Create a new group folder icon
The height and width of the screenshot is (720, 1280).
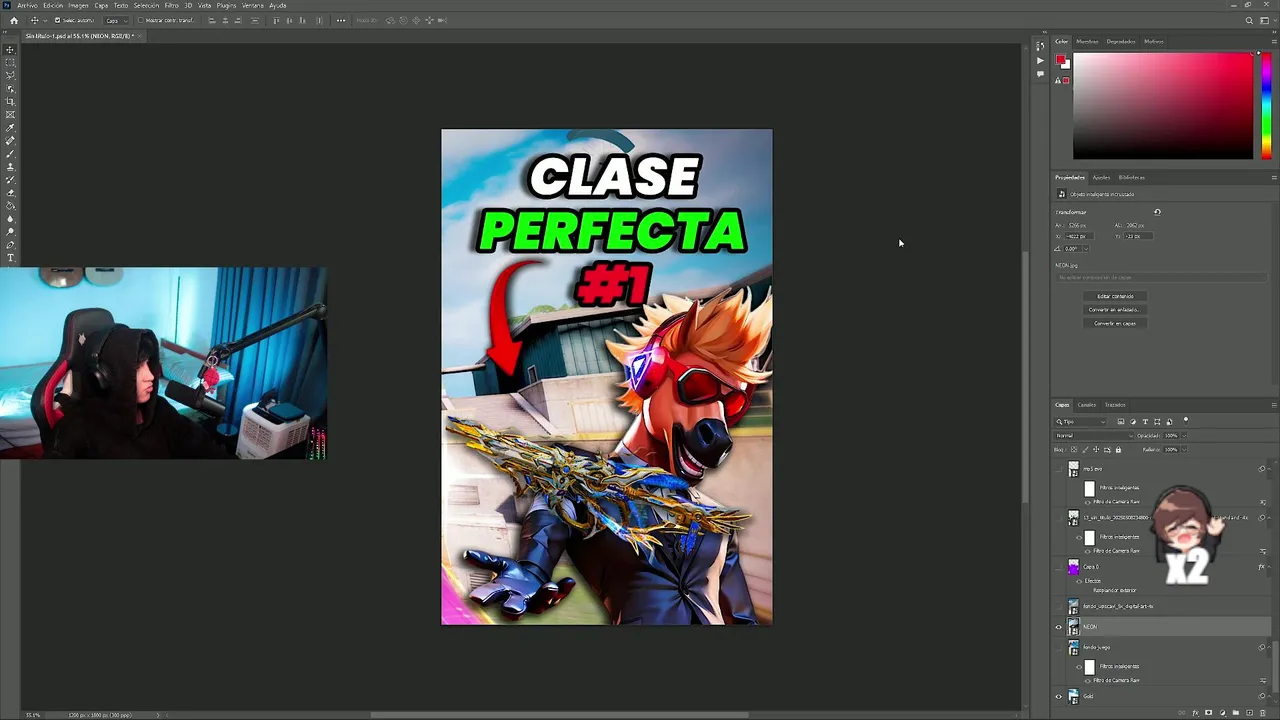[x=1236, y=713]
